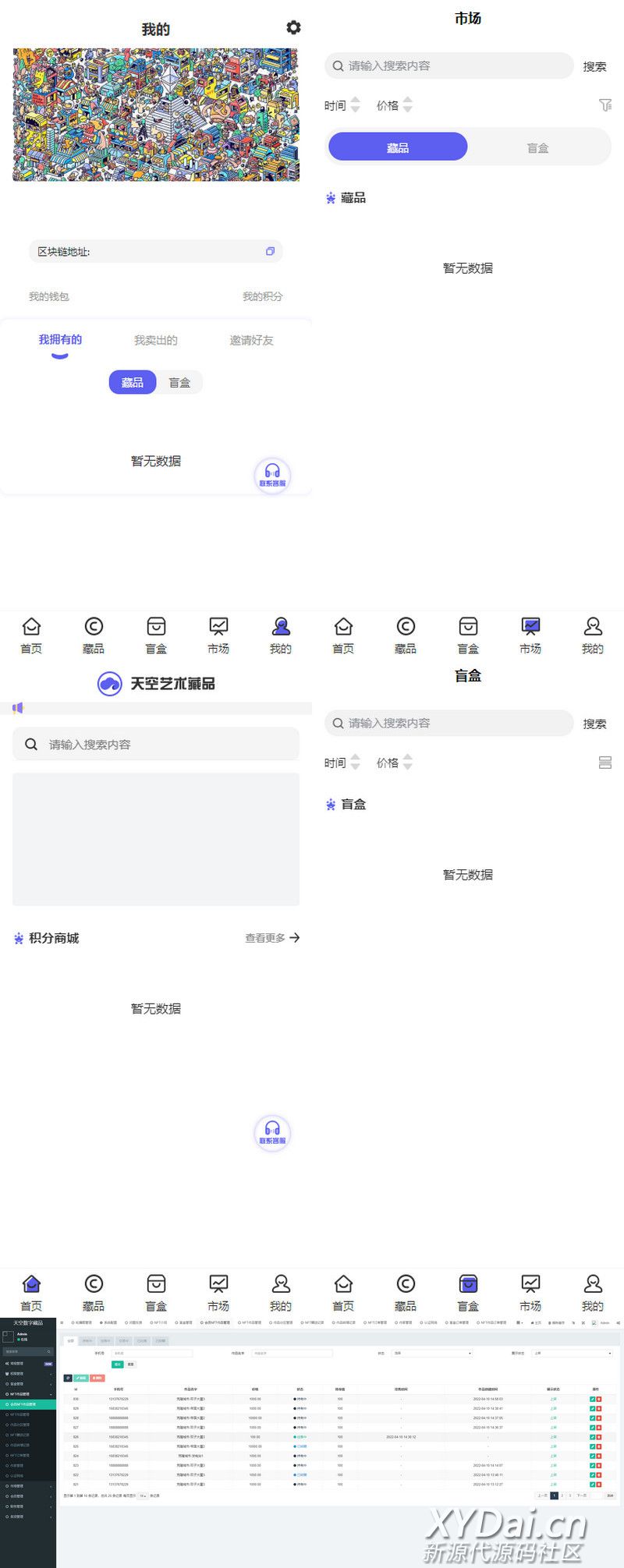Click the 天空艺术藏品 cloud logo
The height and width of the screenshot is (1568, 624).
coord(110,684)
